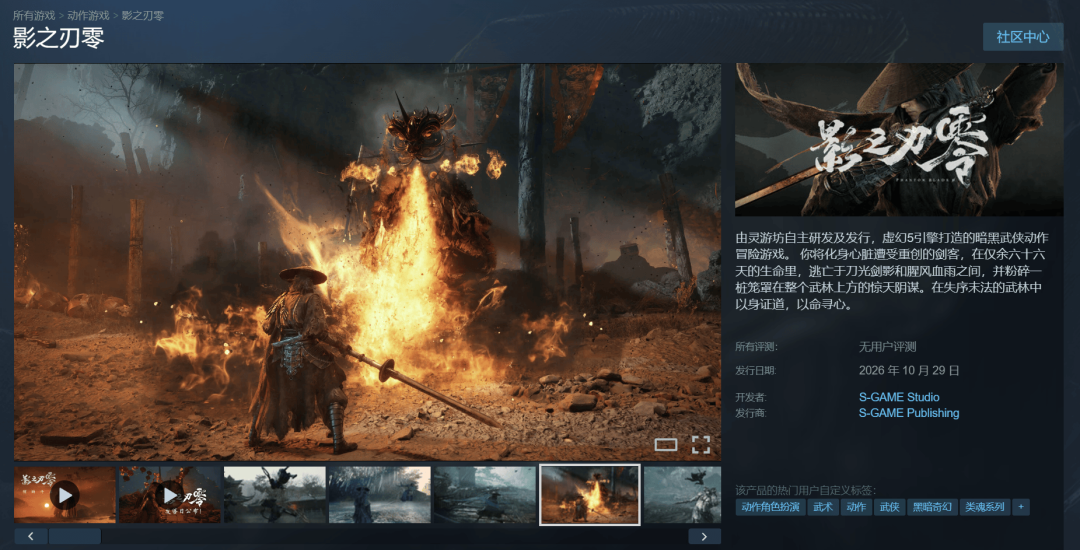
Task: Open the 社区中心 community hub button
Action: (x=1023, y=36)
